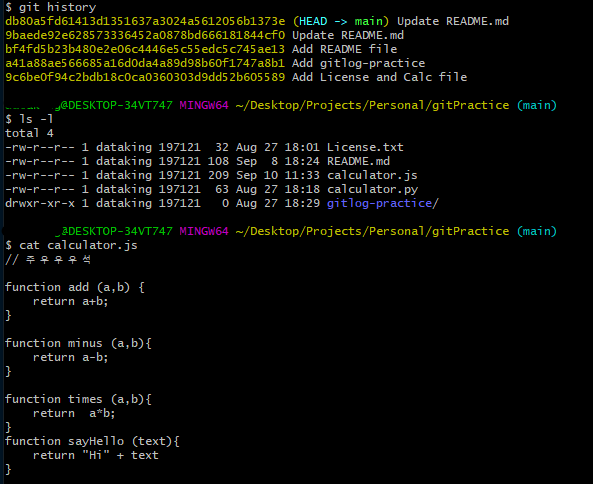
Task: Click 'function sayHello (text){' line
Action: click(92, 441)
